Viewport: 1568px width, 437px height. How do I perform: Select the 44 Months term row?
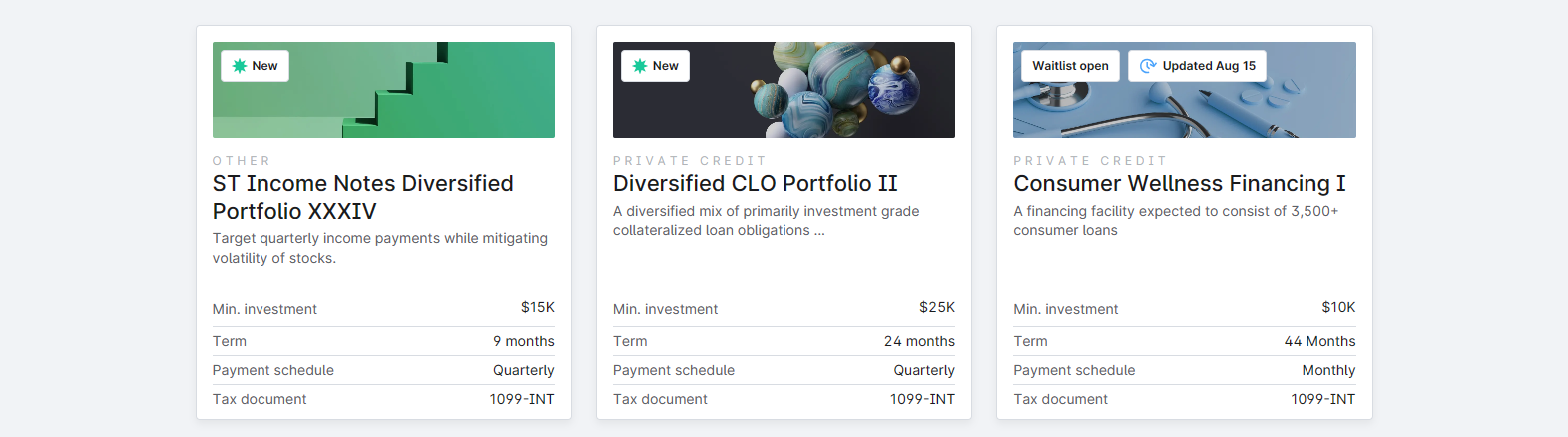pos(1185,341)
